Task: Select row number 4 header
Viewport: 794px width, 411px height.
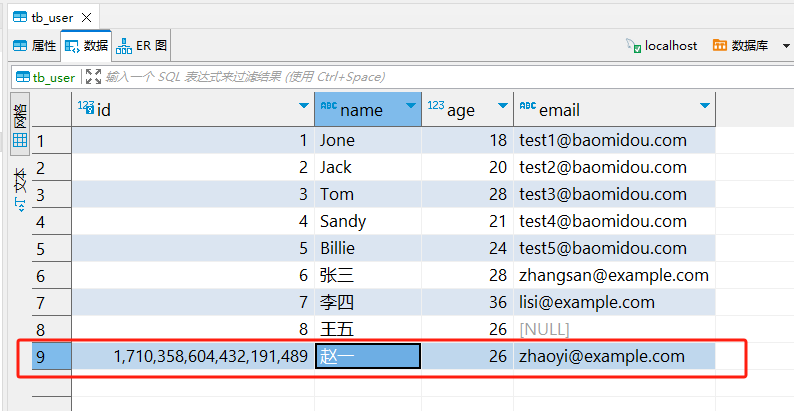Action: click(x=52, y=221)
